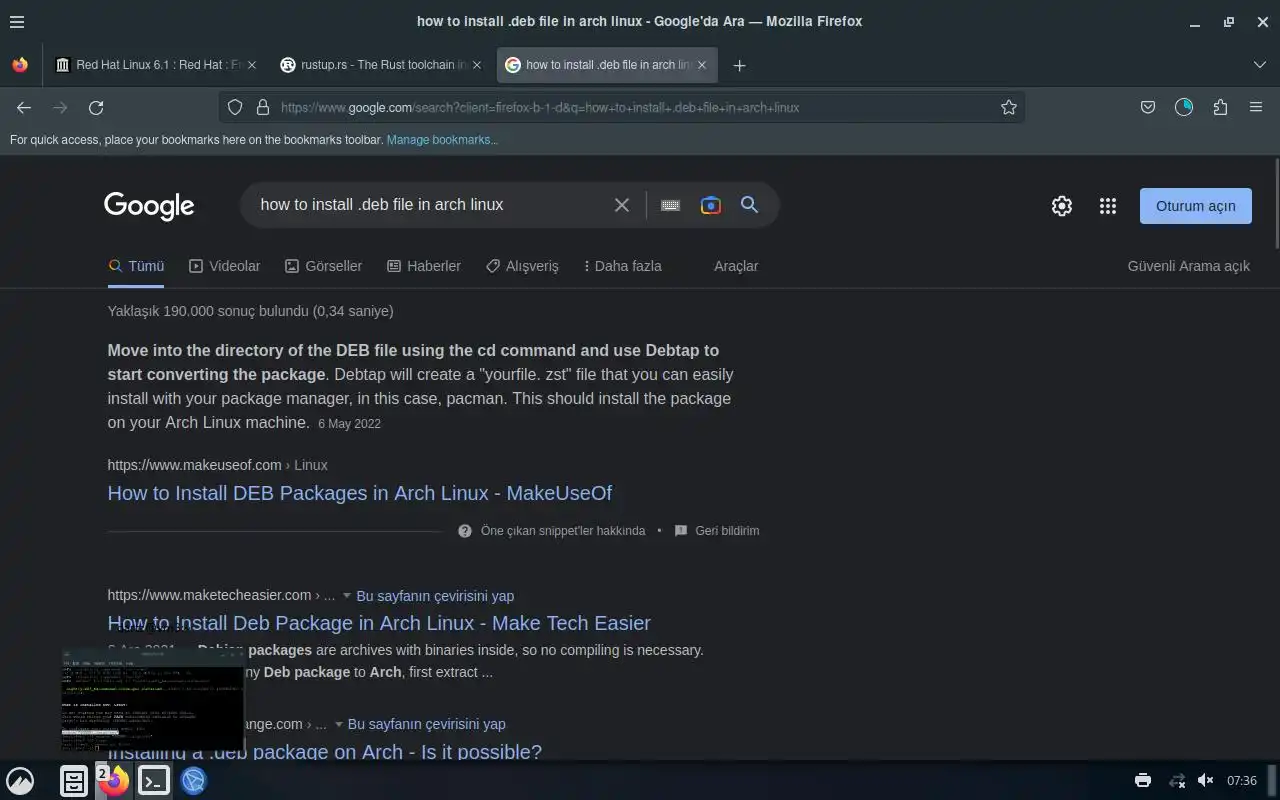This screenshot has width=1280, height=800.
Task: Click the printer tray icon
Action: (x=1143, y=781)
